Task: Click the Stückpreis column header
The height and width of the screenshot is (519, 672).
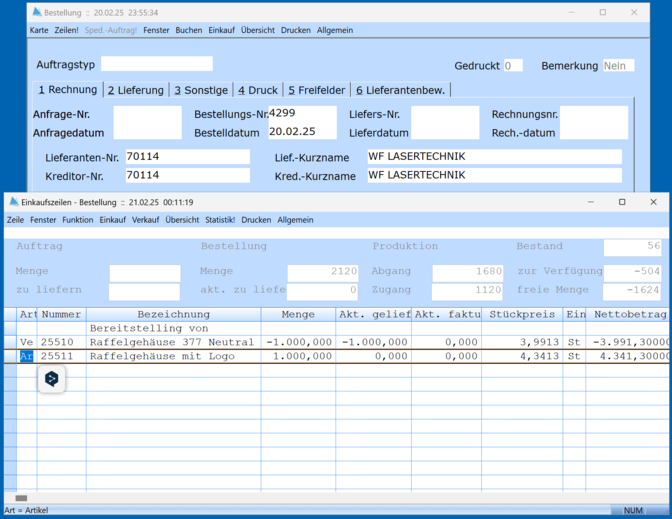Action: click(x=524, y=314)
